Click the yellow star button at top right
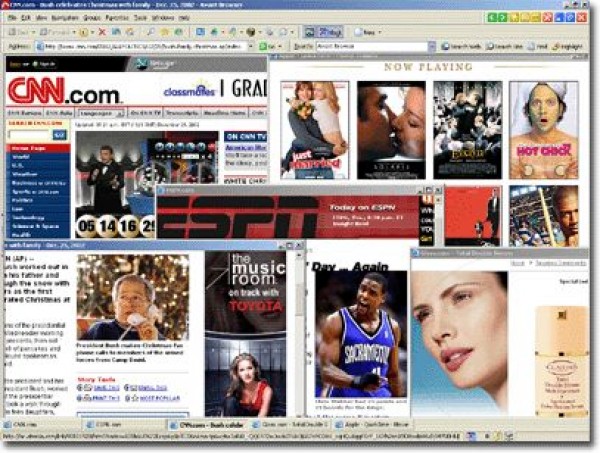The image size is (600, 453). tap(514, 17)
